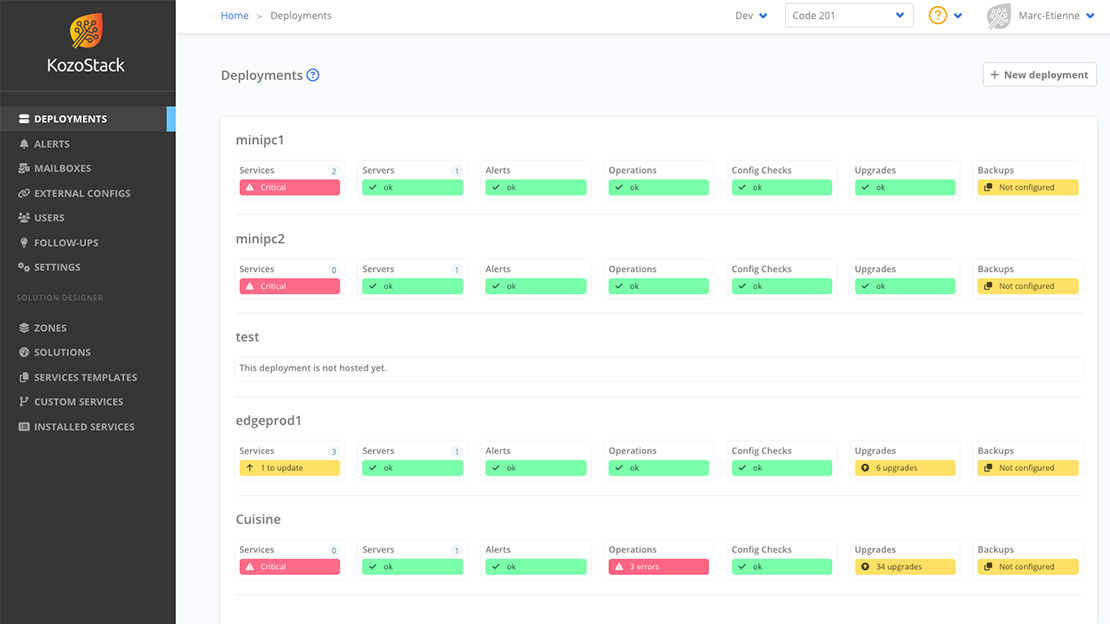Click the plus icon in New deployment
Screen dimensions: 1110x624
pos(995,74)
